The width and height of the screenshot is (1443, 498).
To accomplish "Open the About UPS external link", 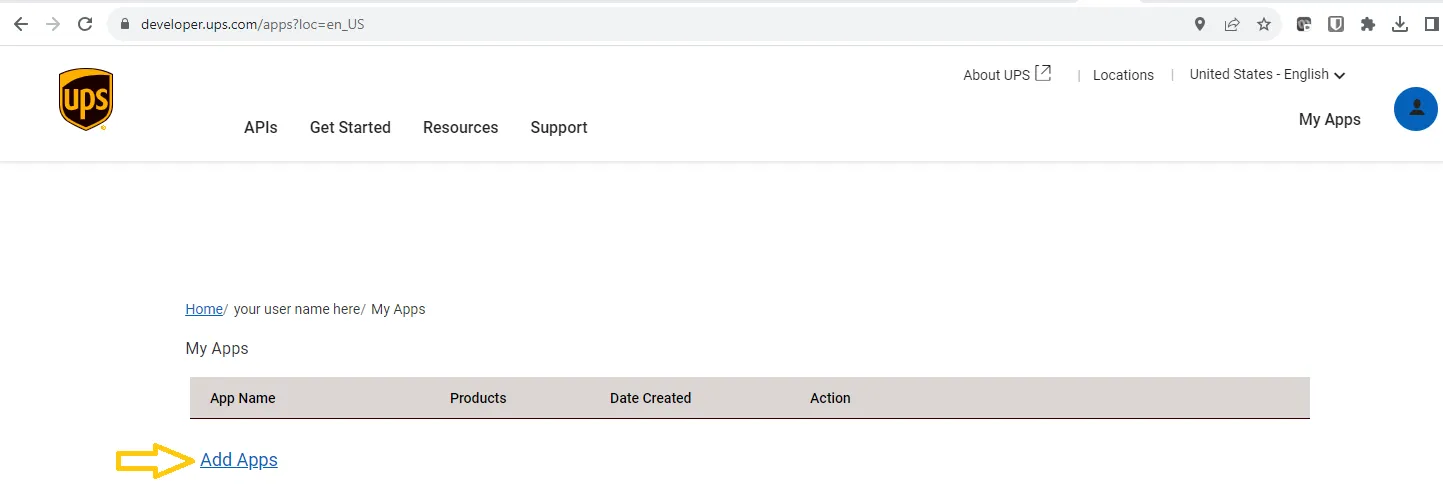I will (x=1006, y=74).
